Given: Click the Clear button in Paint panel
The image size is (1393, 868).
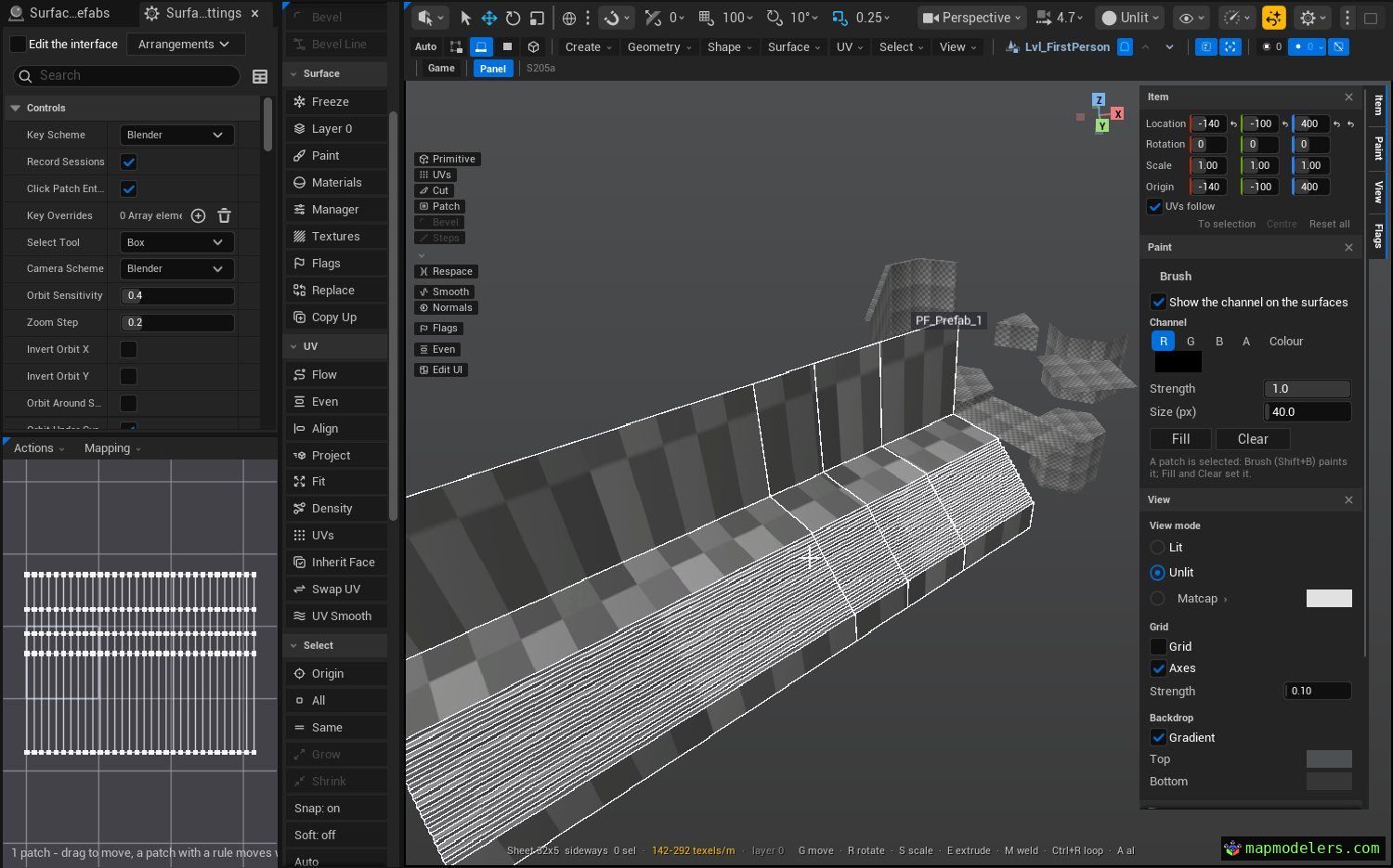Looking at the screenshot, I should pyautogui.click(x=1253, y=439).
